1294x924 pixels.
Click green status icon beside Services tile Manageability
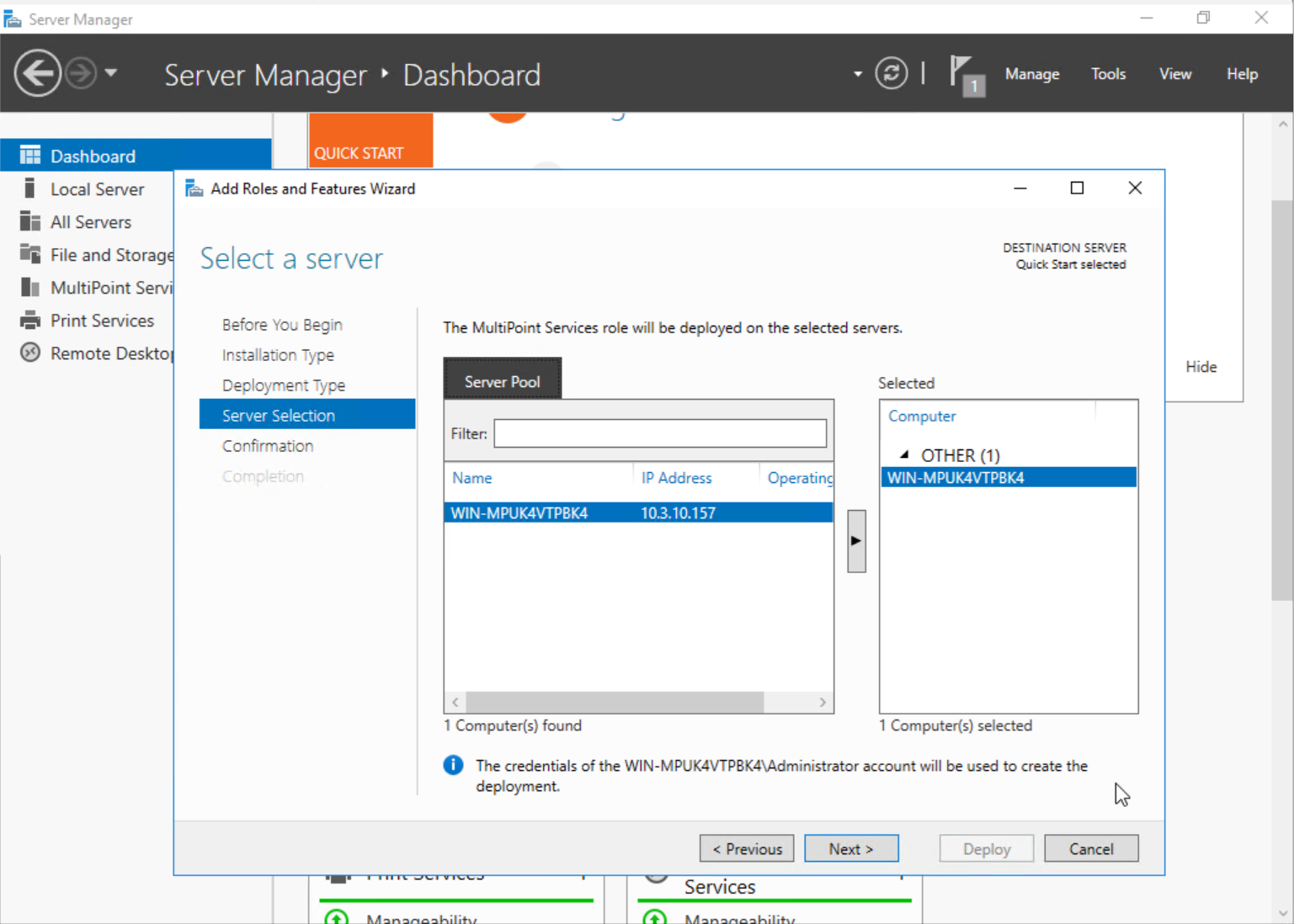655,918
